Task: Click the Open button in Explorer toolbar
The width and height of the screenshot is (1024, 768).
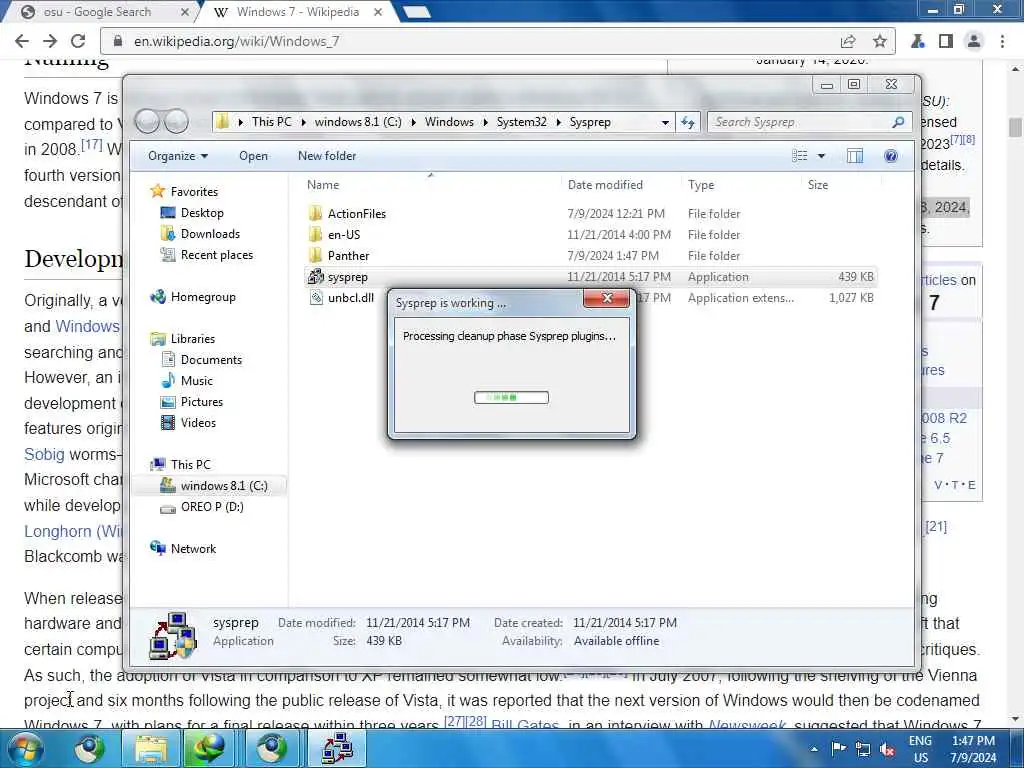Action: coord(253,155)
